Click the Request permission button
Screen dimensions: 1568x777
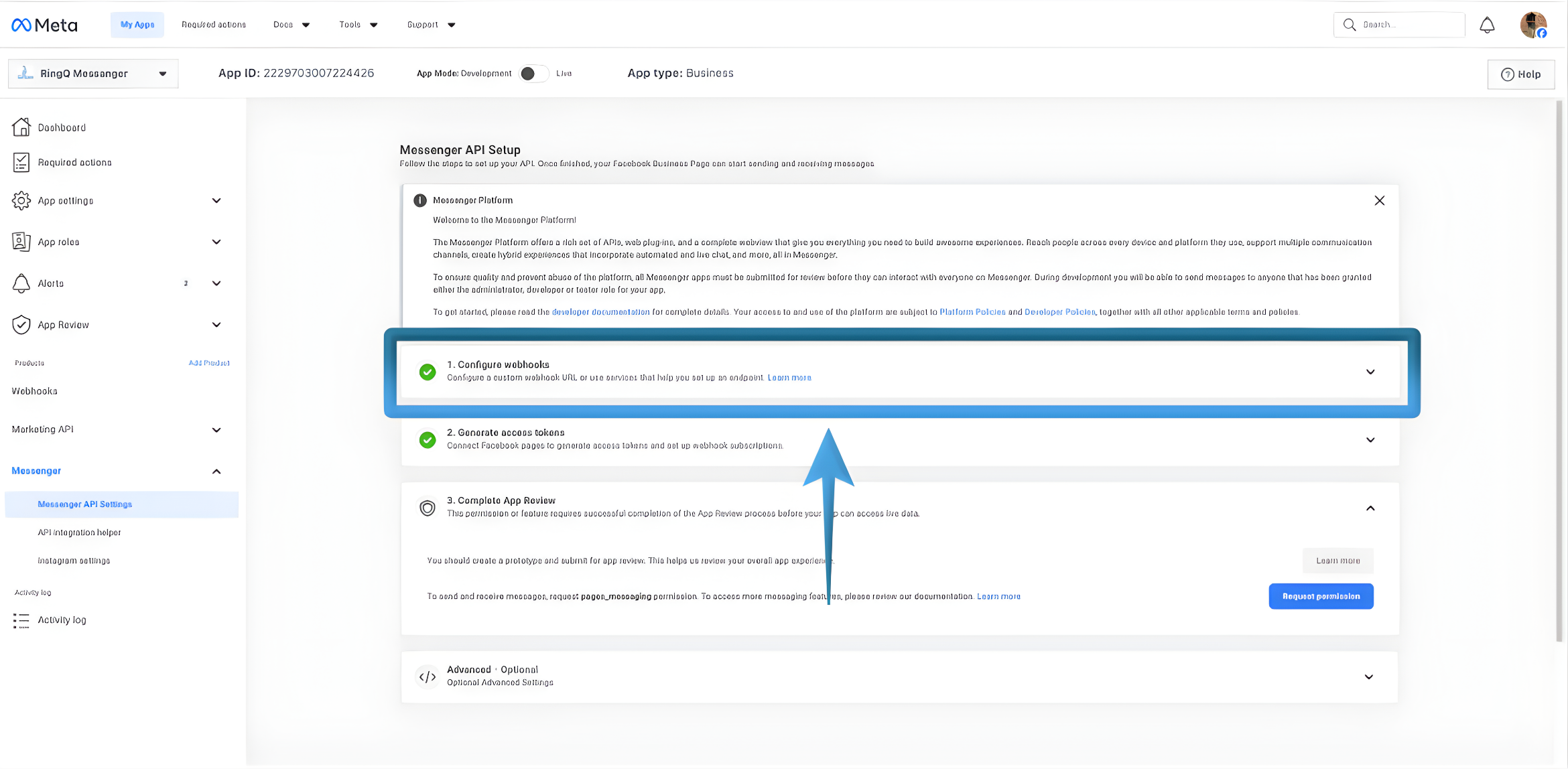click(1321, 595)
